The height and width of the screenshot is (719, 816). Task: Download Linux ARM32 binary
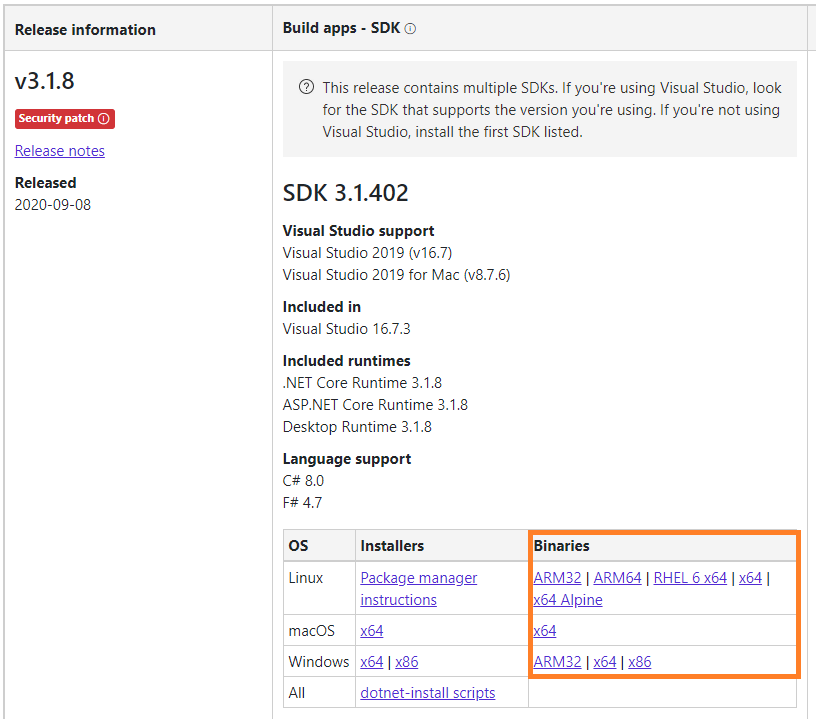(557, 578)
